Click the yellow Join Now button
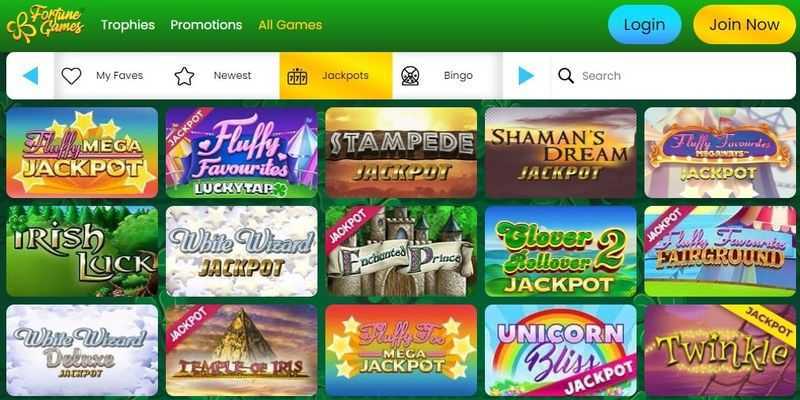The image size is (800, 400). point(744,24)
